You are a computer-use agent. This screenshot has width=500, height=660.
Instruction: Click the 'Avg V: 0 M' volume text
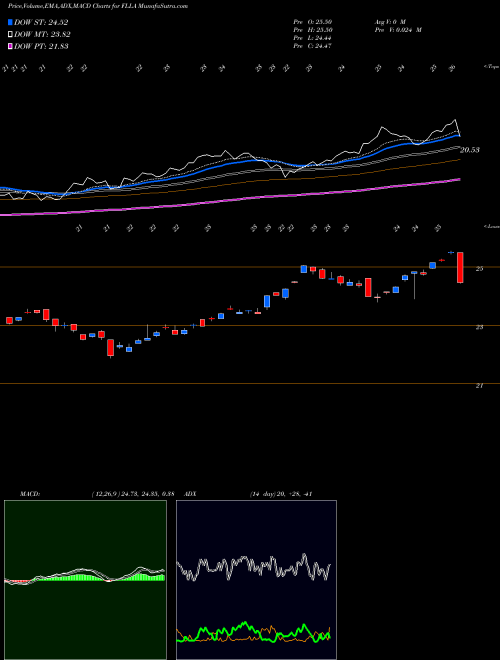pyautogui.click(x=389, y=22)
